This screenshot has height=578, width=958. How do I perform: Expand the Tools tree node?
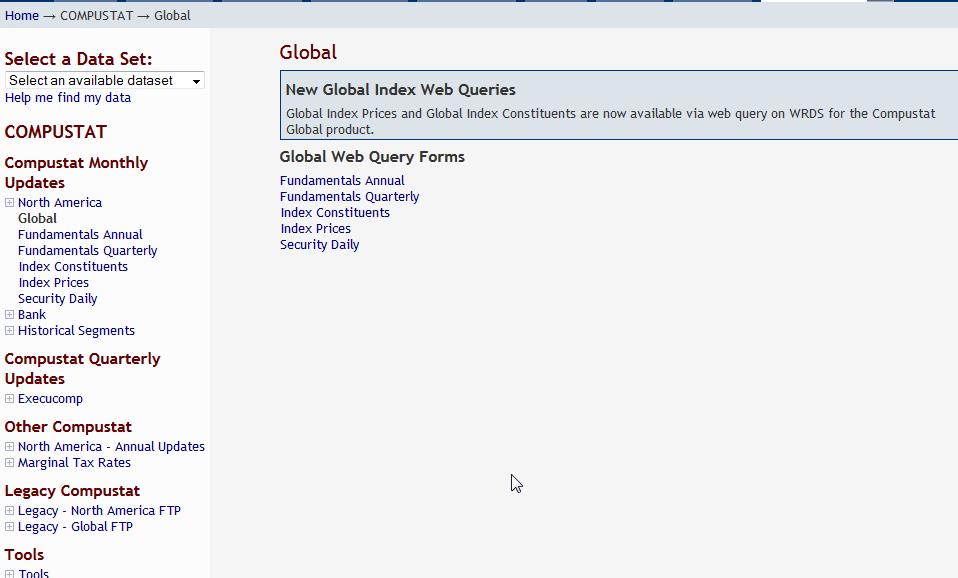pos(9,573)
